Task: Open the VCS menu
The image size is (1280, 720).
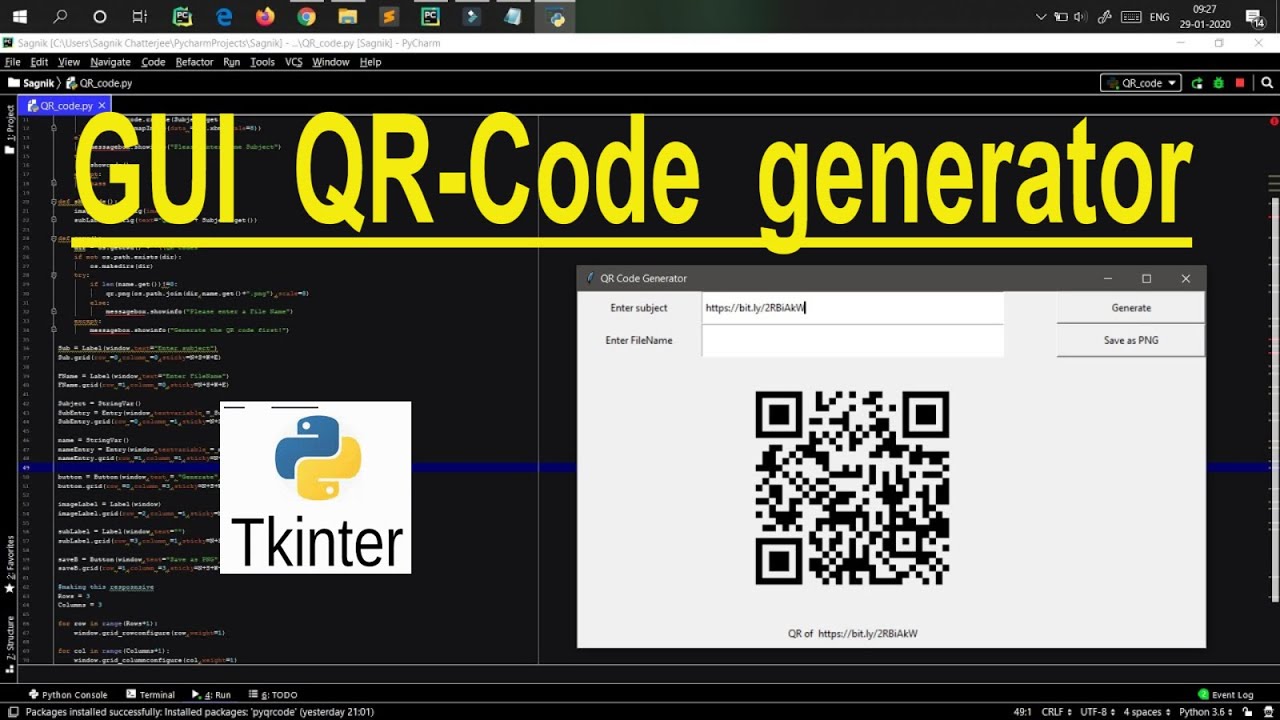Action: [293, 62]
